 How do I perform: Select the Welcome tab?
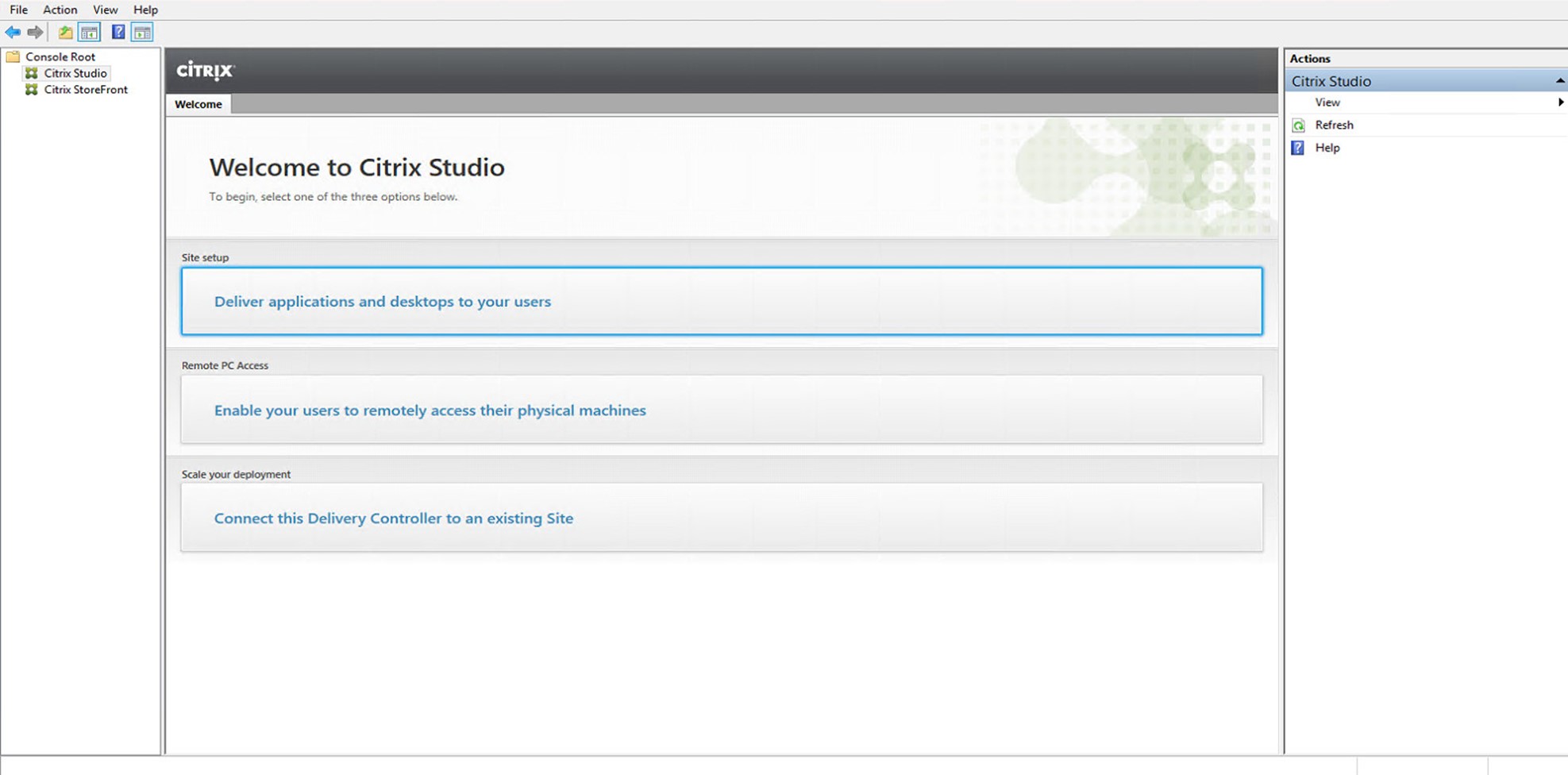pyautogui.click(x=198, y=104)
